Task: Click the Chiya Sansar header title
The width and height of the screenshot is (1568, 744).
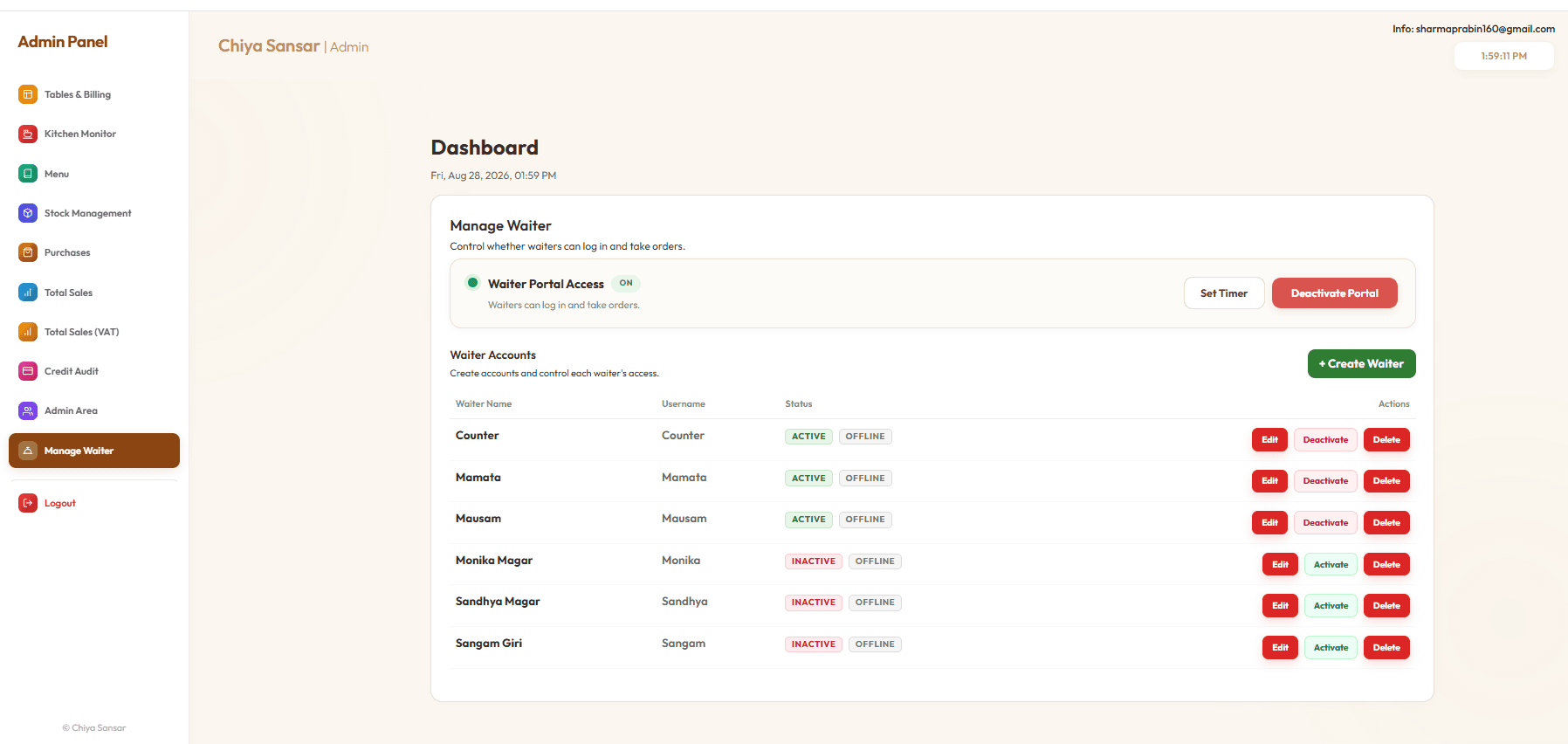Action: [x=269, y=45]
